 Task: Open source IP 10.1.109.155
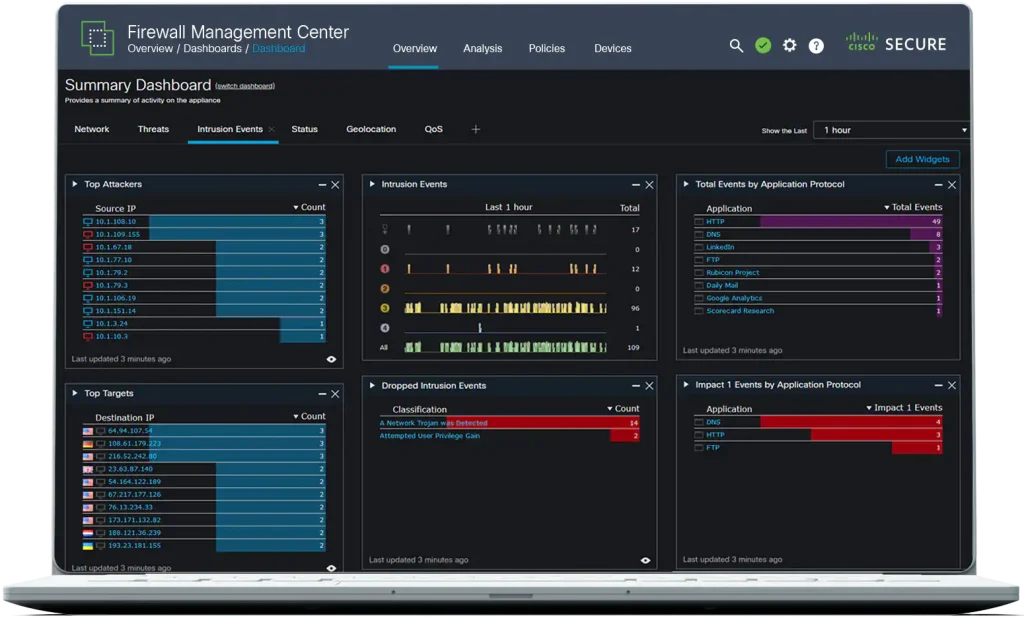pyautogui.click(x=118, y=234)
